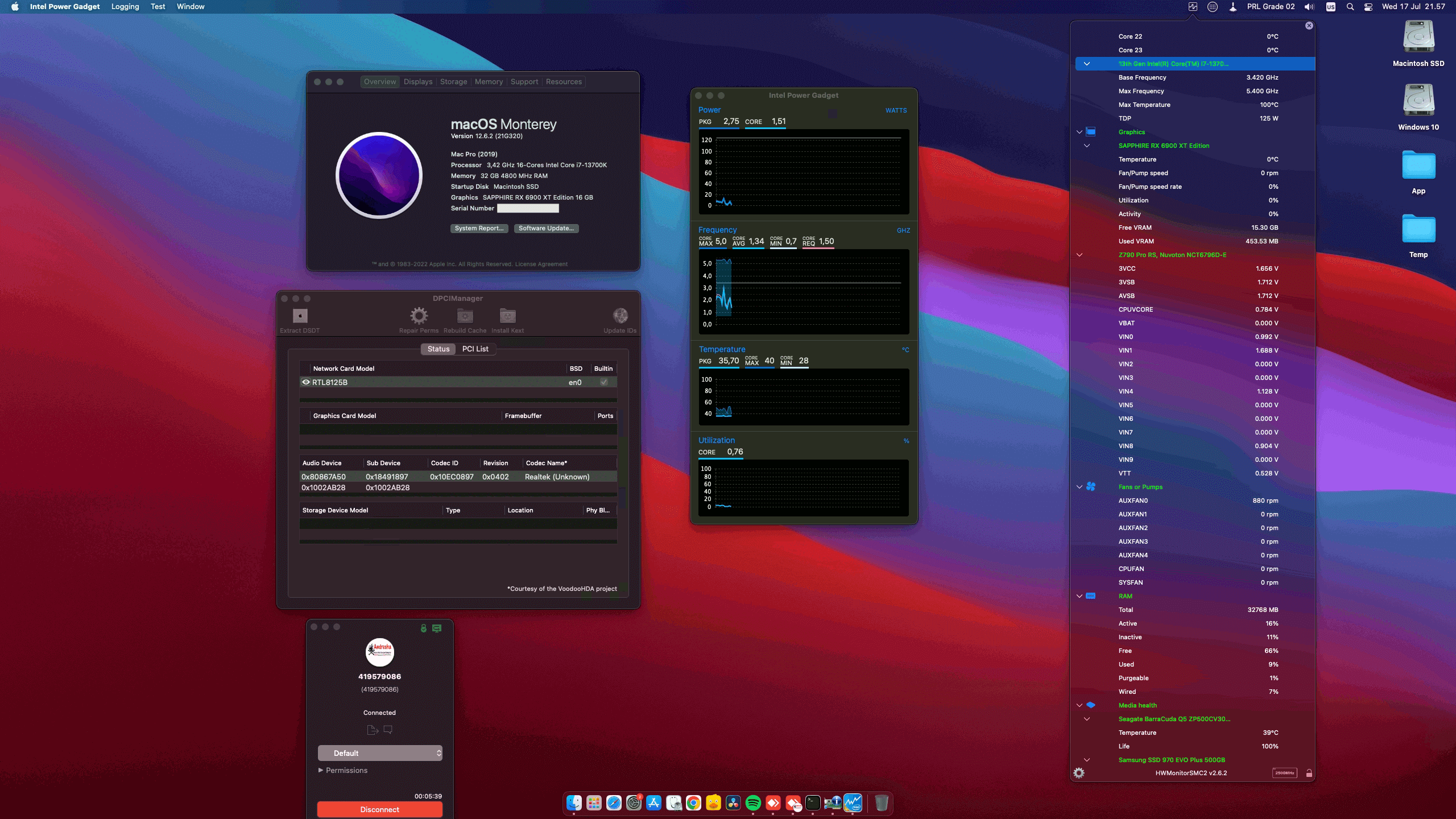
Task: Click the Extract DSDT icon in DPCIManager
Action: click(299, 317)
